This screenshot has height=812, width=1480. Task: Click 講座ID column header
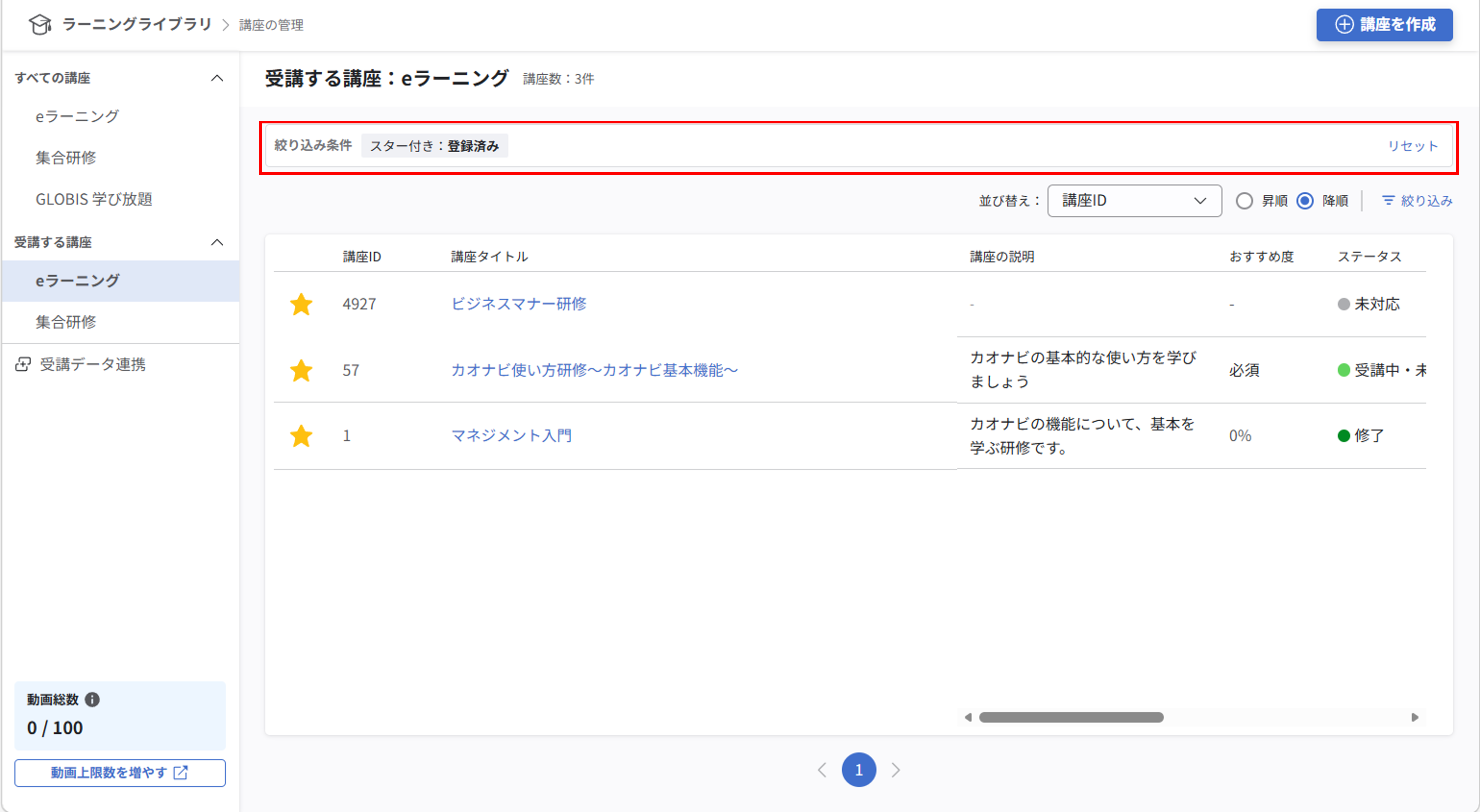(x=362, y=257)
